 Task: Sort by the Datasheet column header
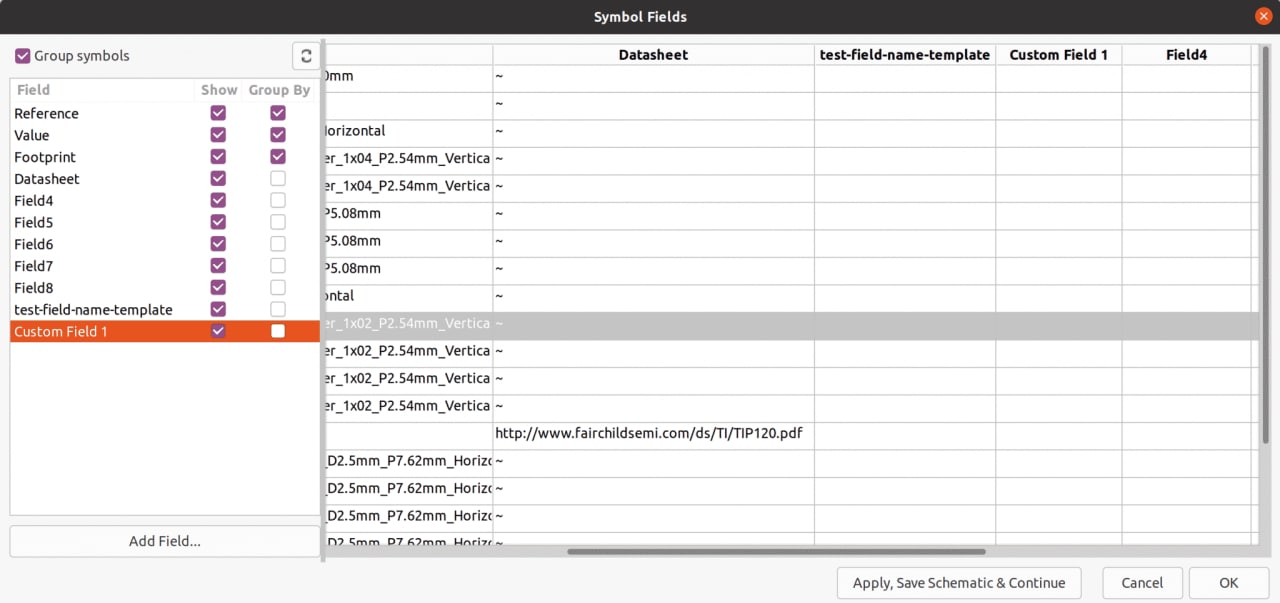(x=653, y=55)
